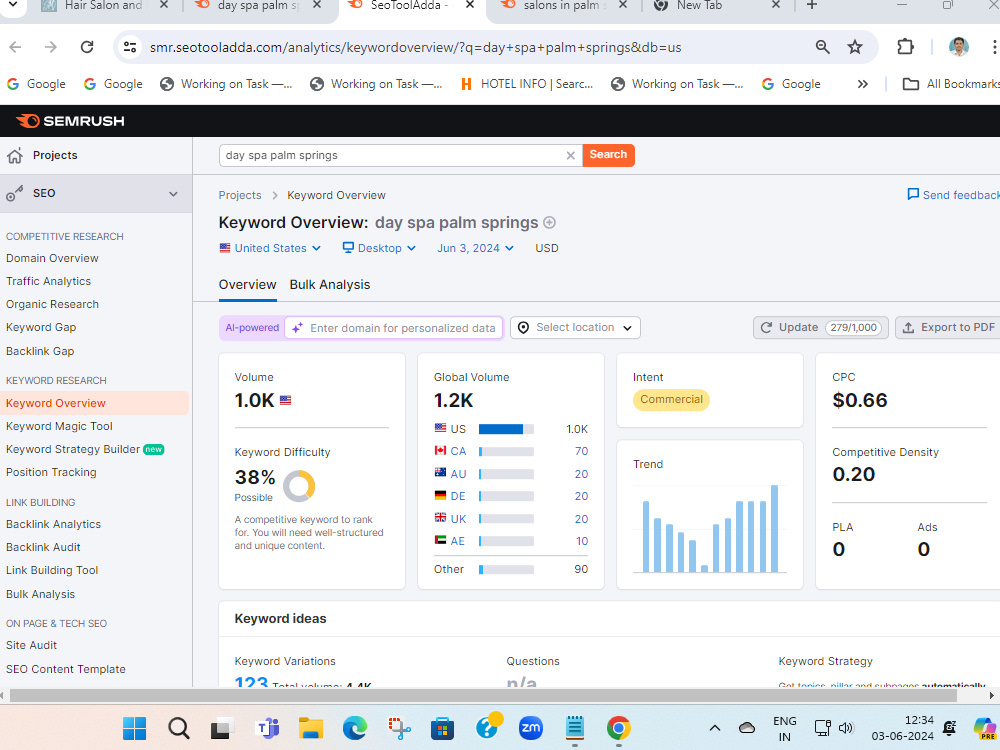1000x750 pixels.
Task: Click Projects breadcrumb link
Action: point(240,195)
